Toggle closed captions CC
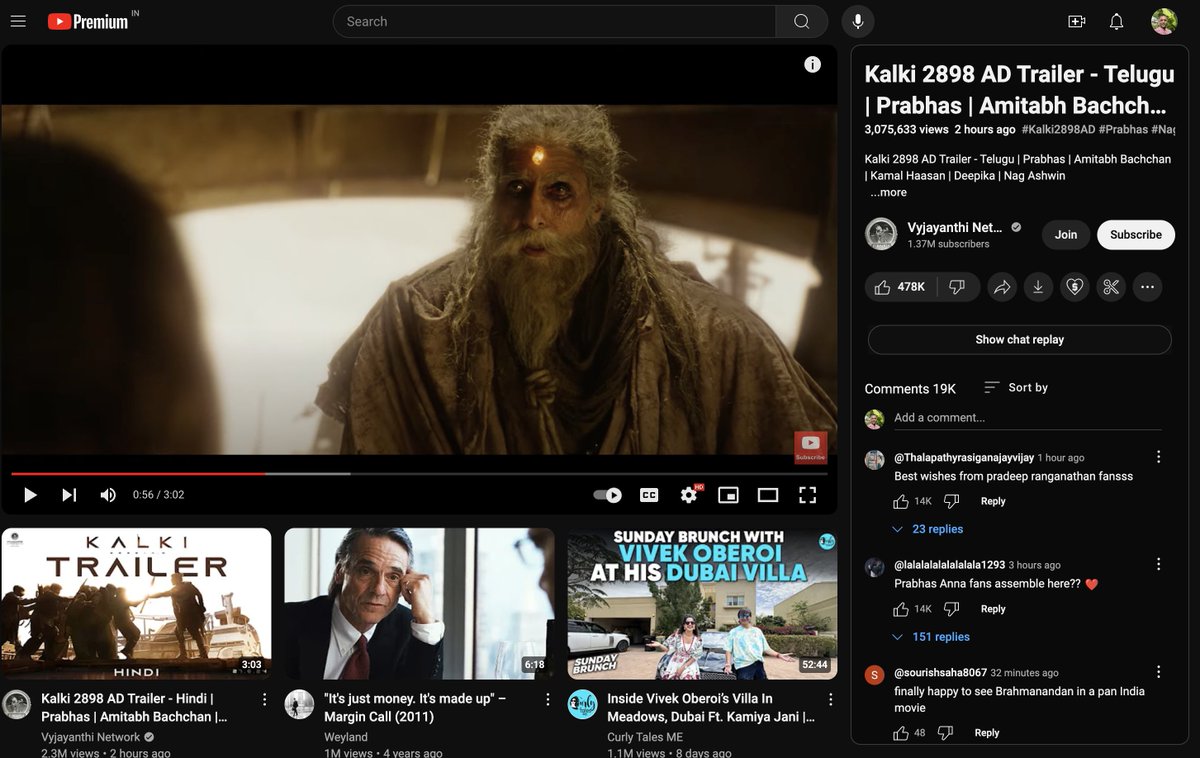1200x758 pixels. [649, 494]
